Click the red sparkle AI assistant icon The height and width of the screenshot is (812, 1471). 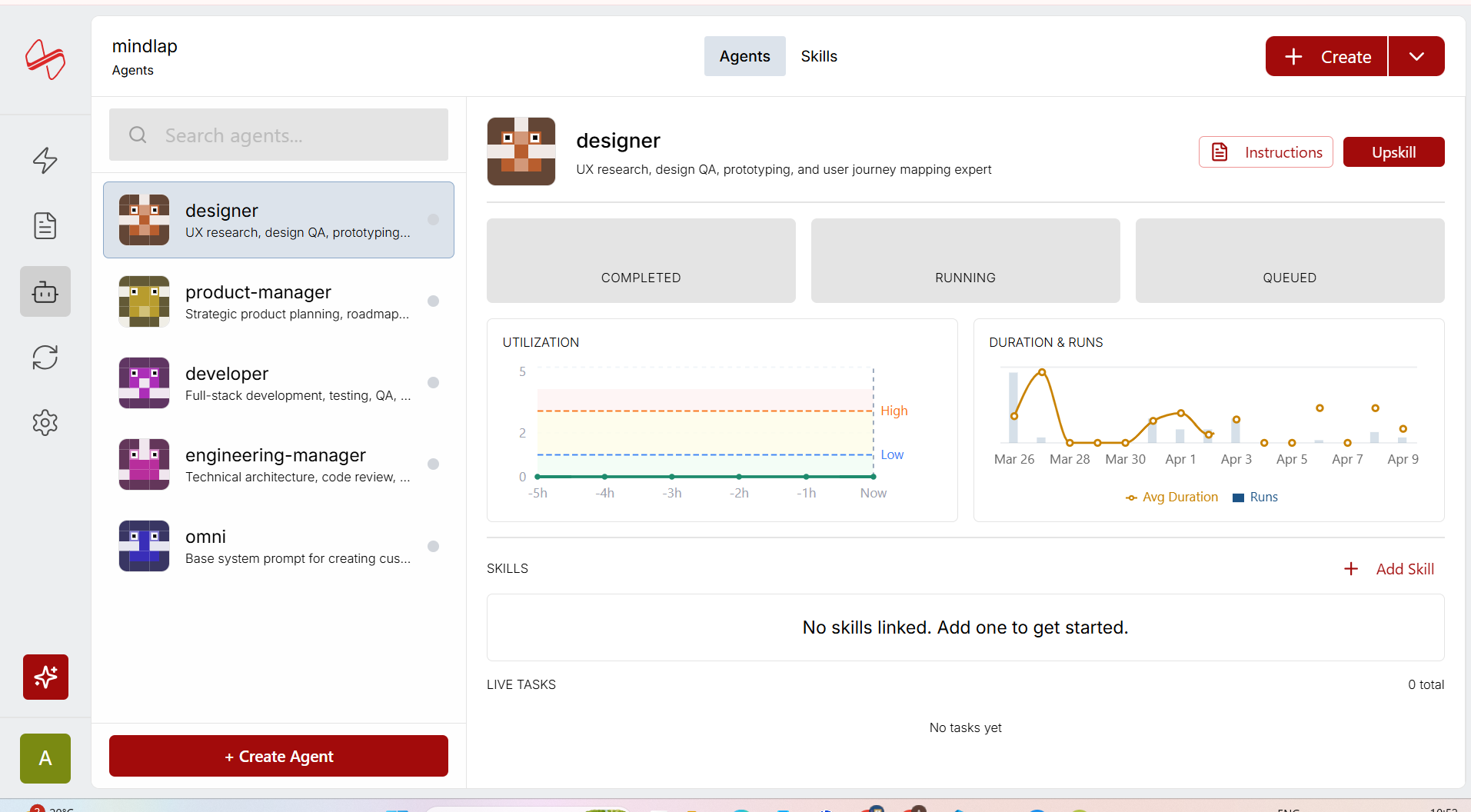[45, 677]
